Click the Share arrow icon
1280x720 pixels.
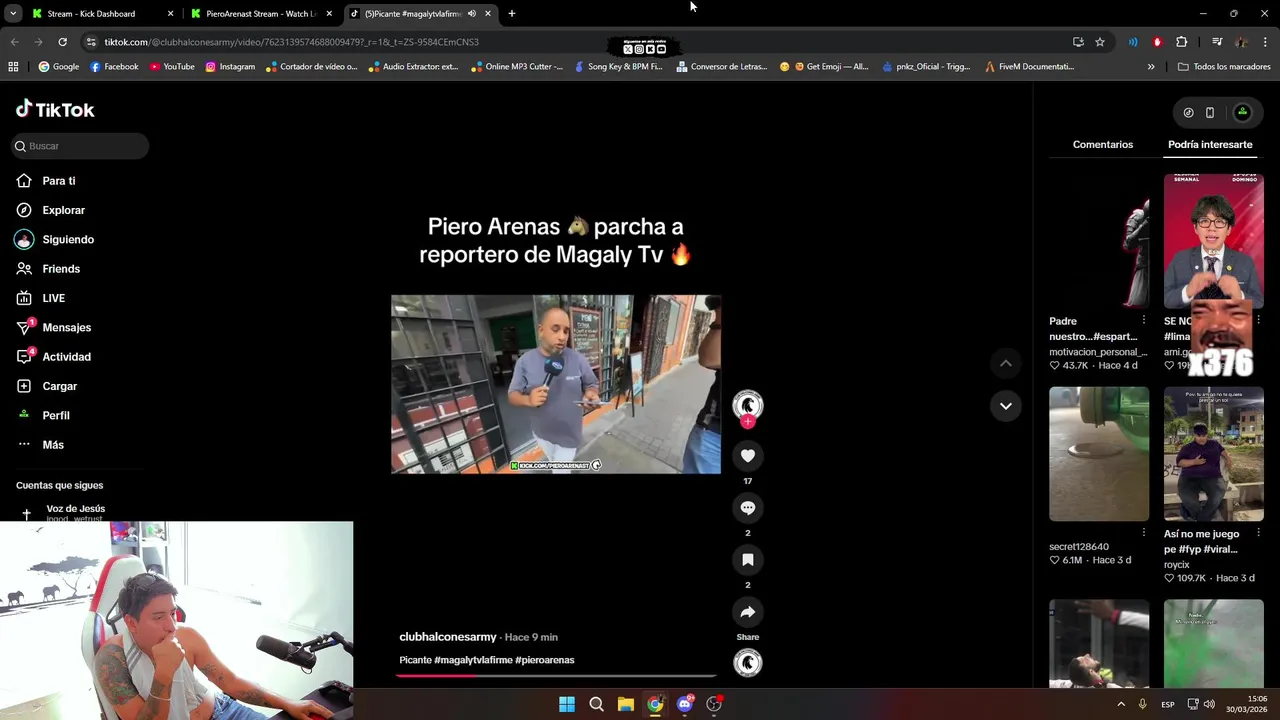tap(747, 612)
